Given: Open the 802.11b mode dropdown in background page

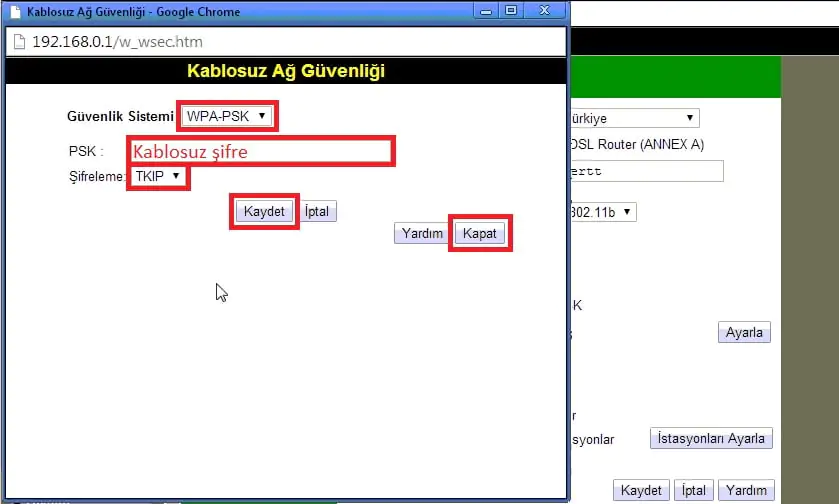Looking at the screenshot, I should coord(603,212).
